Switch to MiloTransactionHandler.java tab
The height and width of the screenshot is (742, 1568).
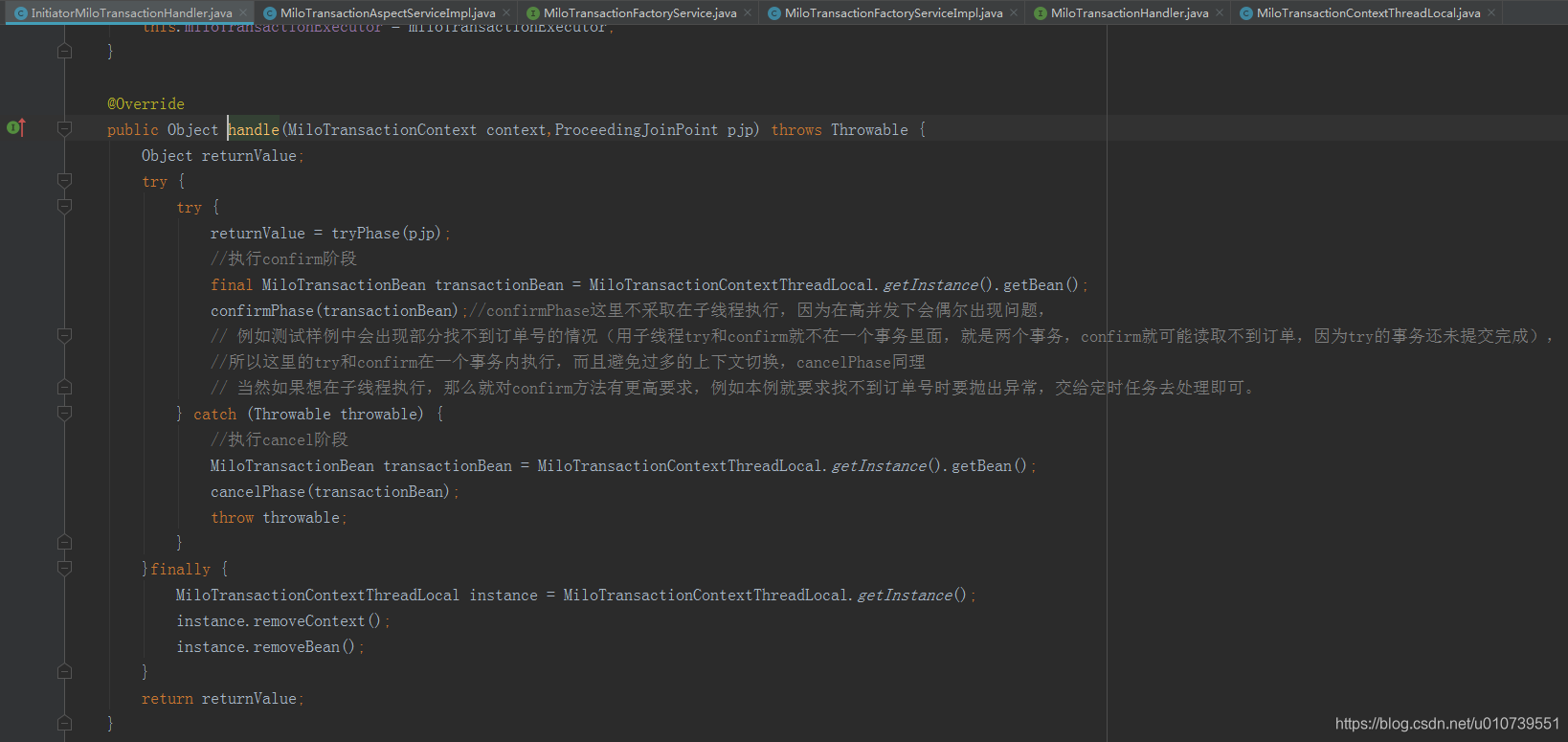(x=1130, y=13)
